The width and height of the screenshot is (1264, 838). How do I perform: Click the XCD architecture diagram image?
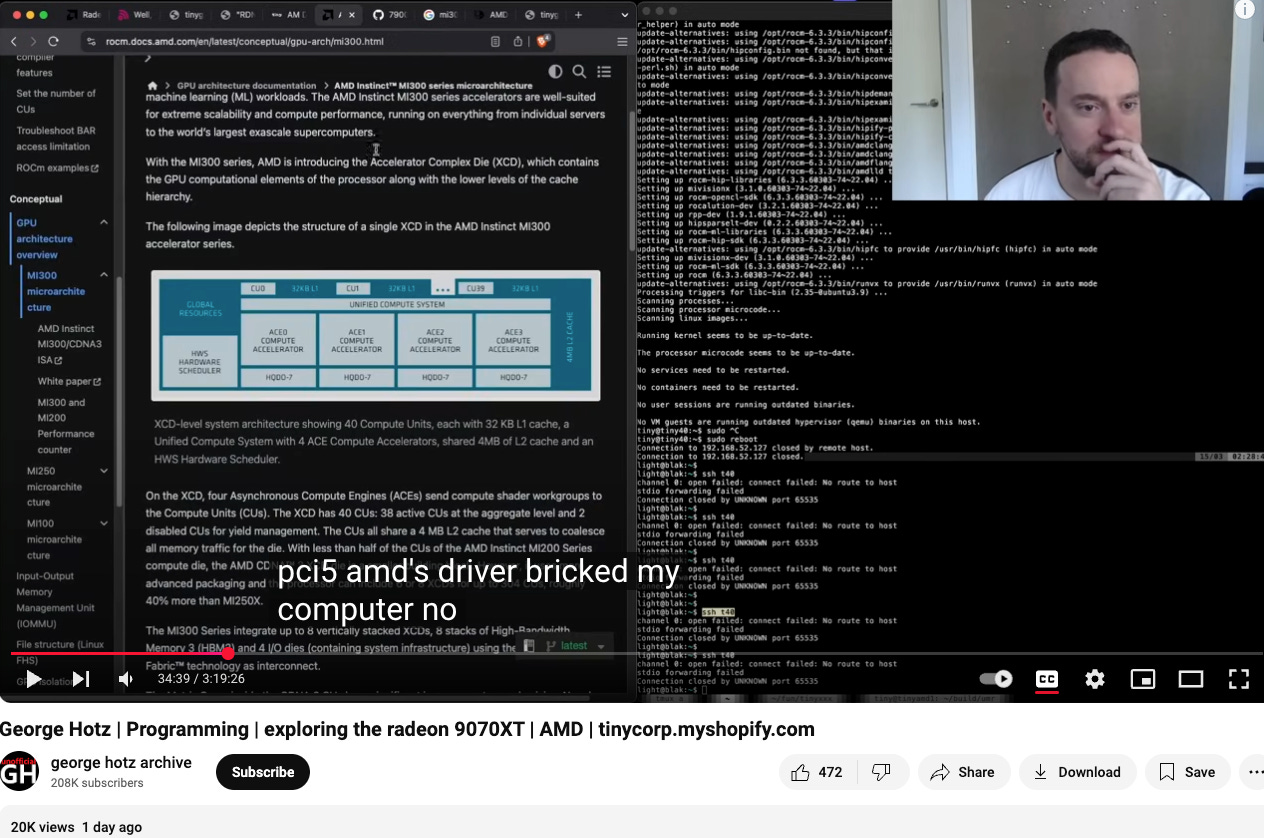coord(376,336)
